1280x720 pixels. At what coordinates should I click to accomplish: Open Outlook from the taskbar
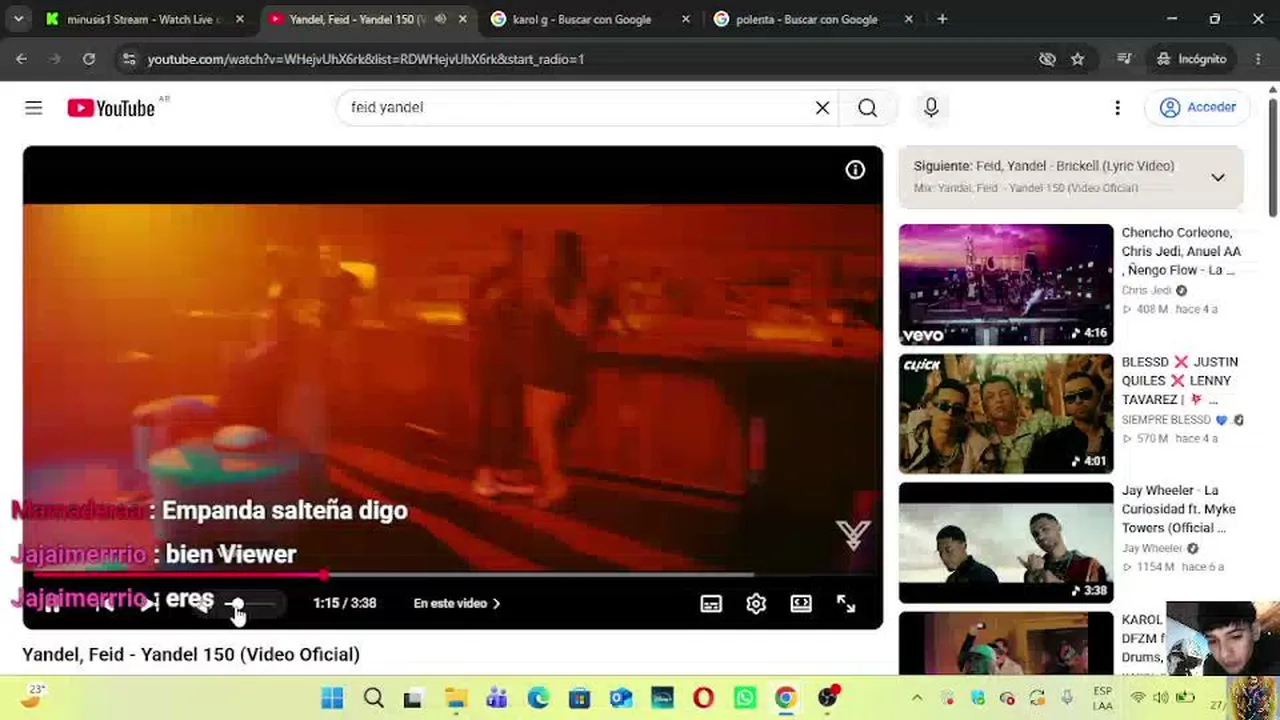click(x=621, y=698)
